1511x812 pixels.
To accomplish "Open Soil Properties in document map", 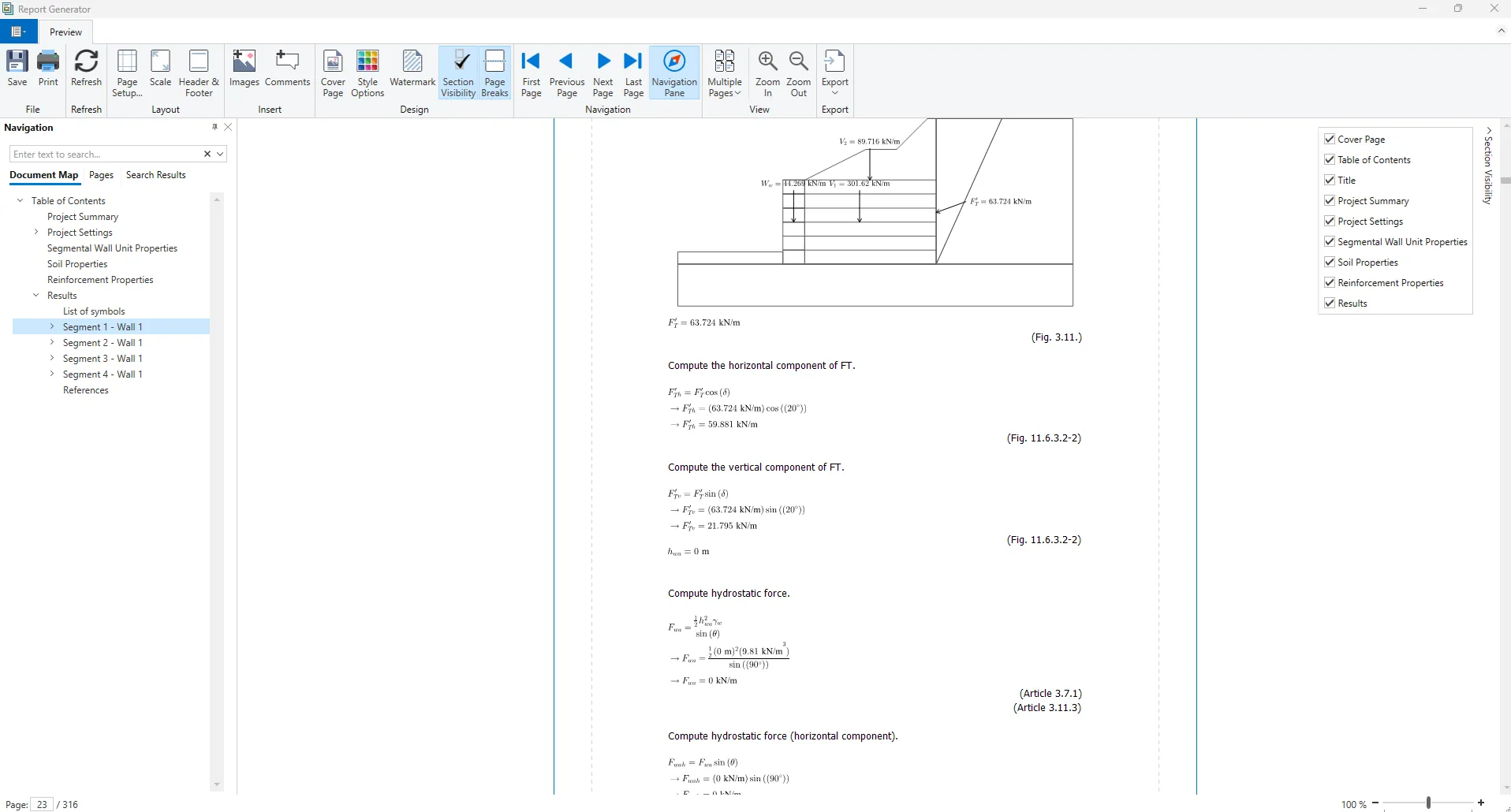I will click(x=77, y=264).
